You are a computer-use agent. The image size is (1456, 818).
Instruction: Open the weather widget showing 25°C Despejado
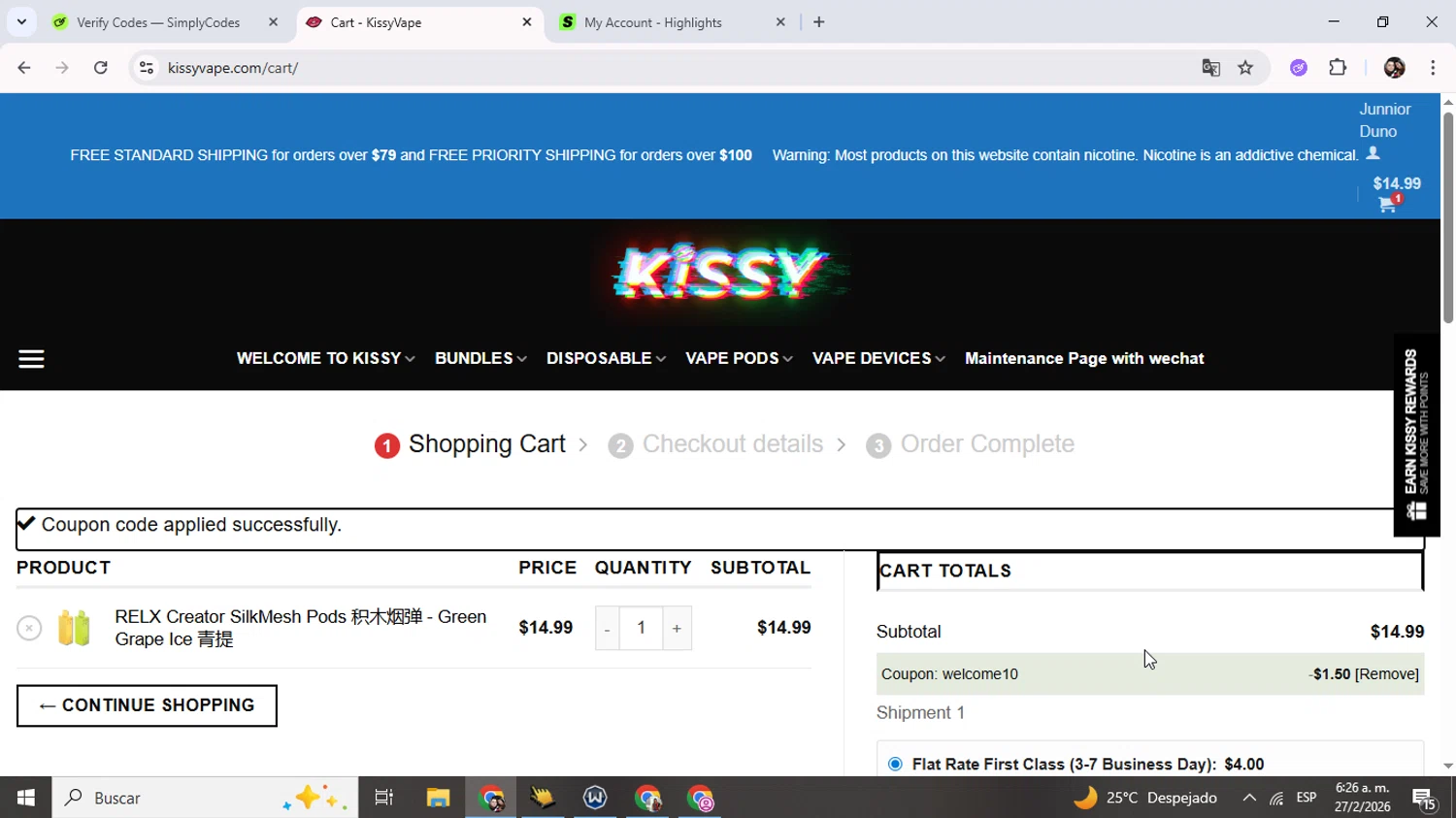click(1145, 798)
